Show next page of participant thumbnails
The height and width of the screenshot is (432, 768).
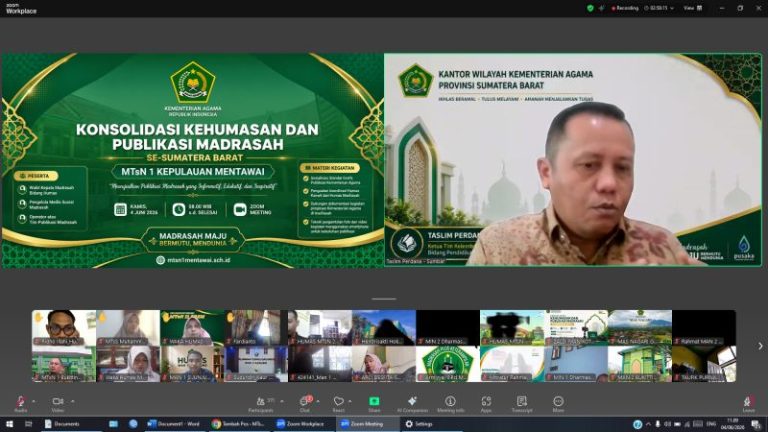[x=760, y=346]
